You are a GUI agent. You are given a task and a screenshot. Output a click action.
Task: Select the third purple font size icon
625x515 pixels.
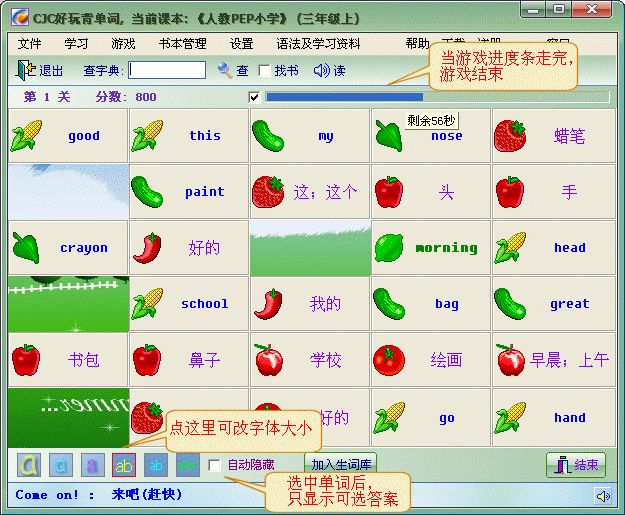pyautogui.click(x=92, y=465)
